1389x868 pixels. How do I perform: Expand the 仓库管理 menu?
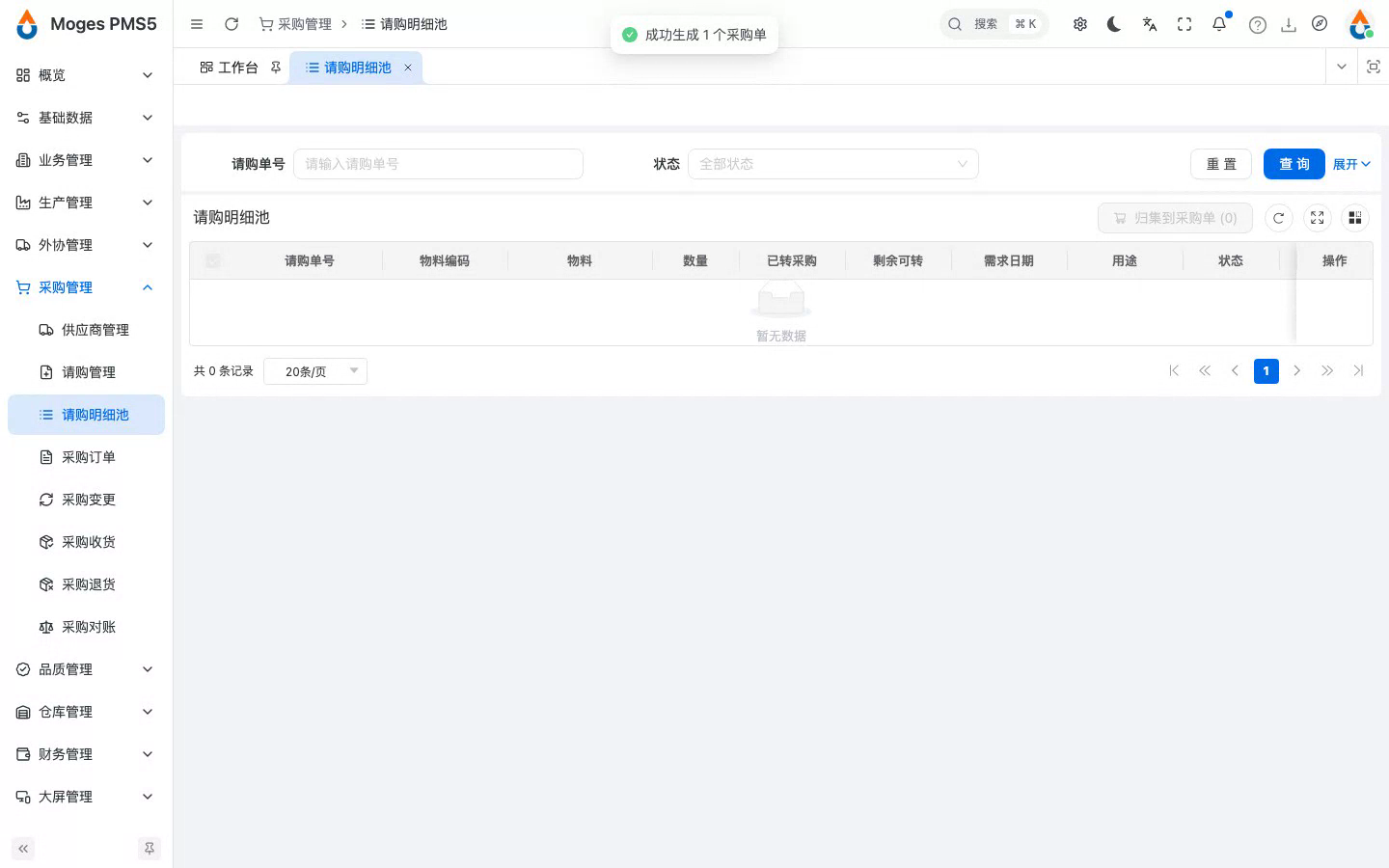click(x=86, y=712)
